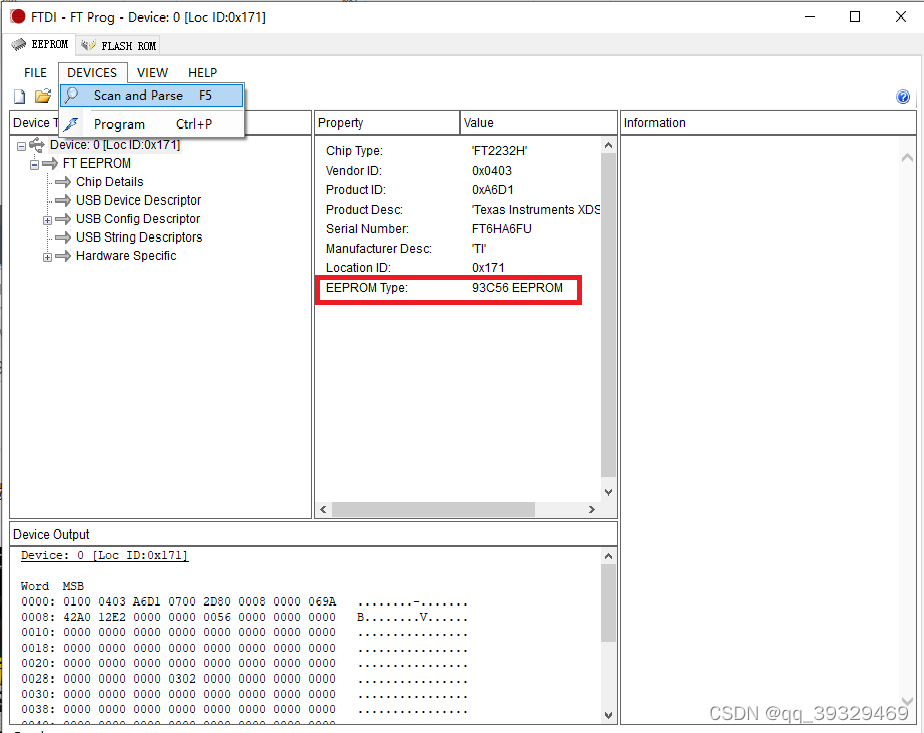924x733 pixels.
Task: Choose Program from the DEVICES menu
Action: click(x=151, y=124)
